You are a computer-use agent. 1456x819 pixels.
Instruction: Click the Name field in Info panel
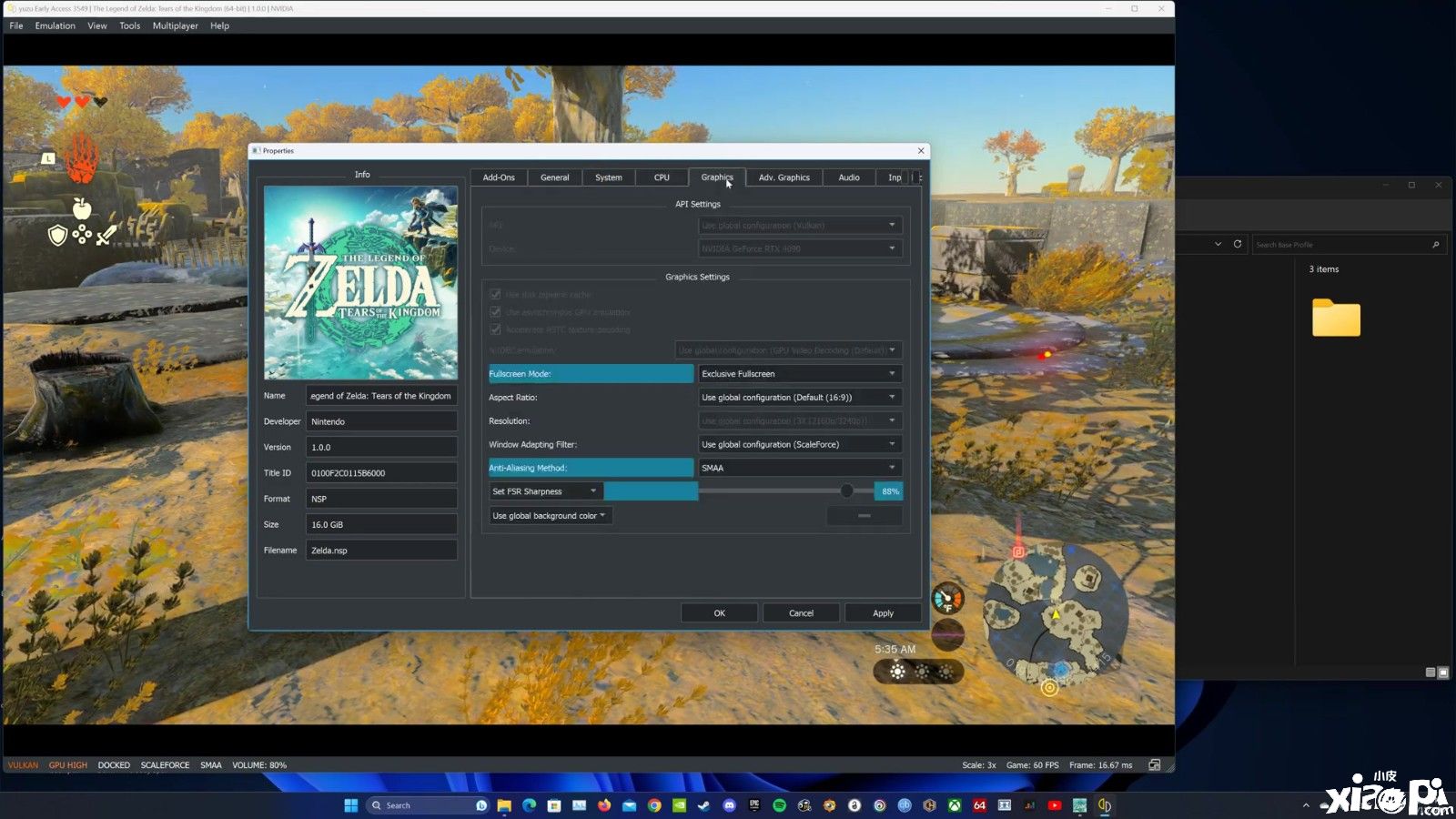(381, 396)
